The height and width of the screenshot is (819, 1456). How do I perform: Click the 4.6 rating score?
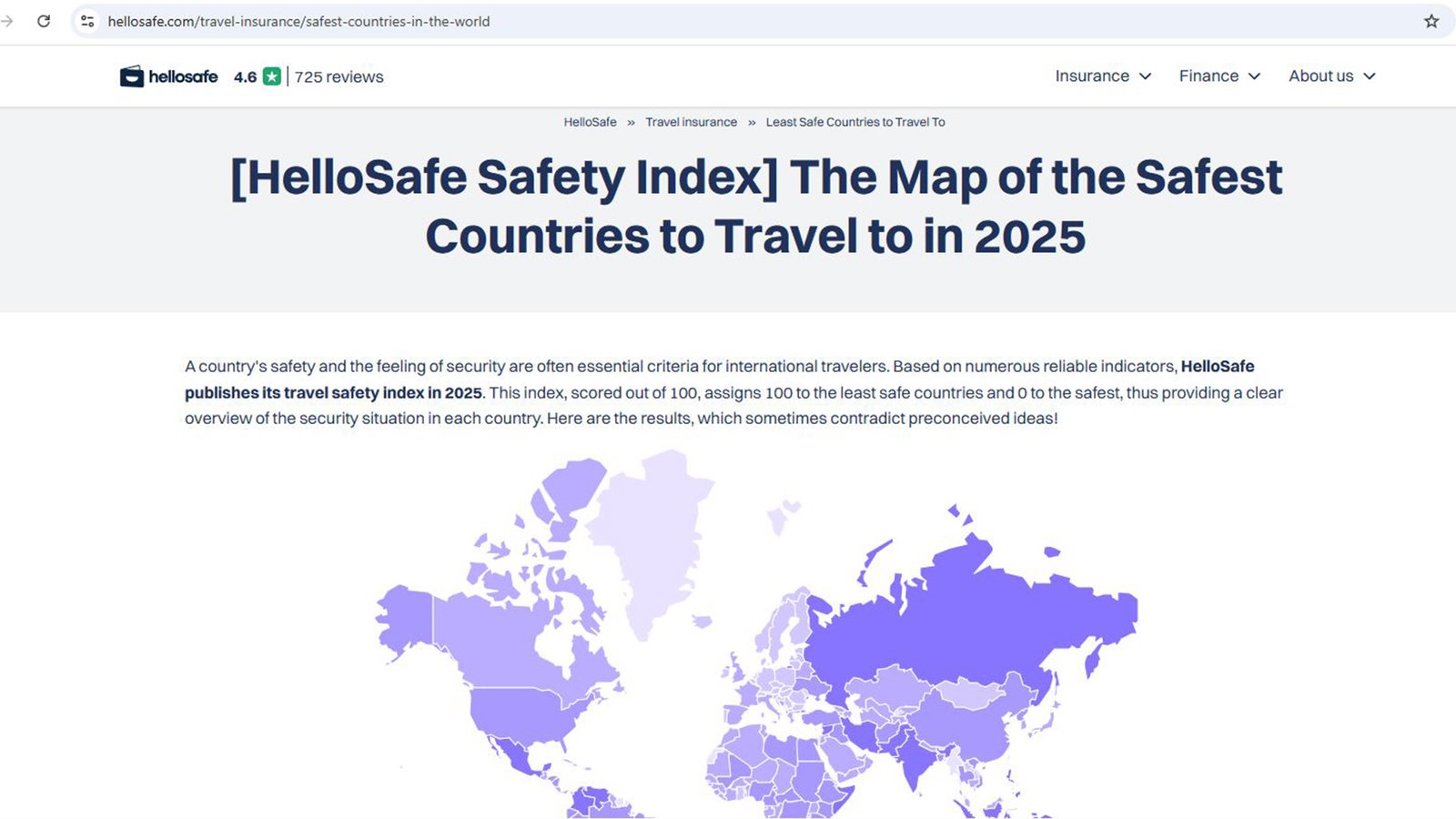[x=245, y=77]
